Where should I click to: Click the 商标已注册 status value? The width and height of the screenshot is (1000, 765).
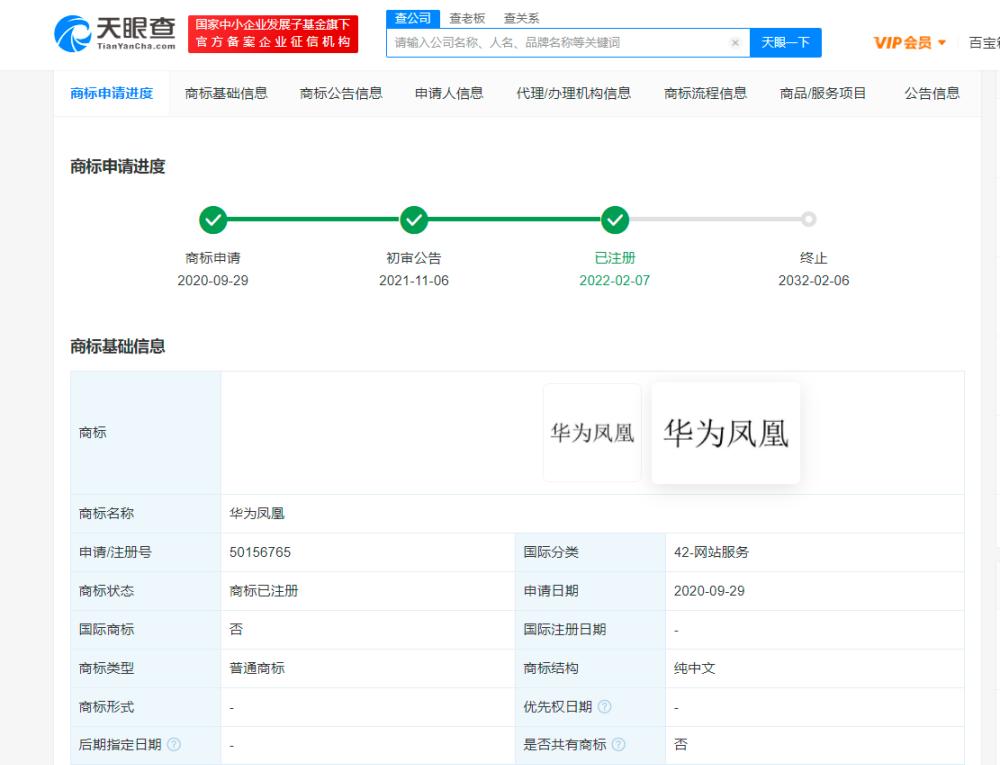coord(264,591)
